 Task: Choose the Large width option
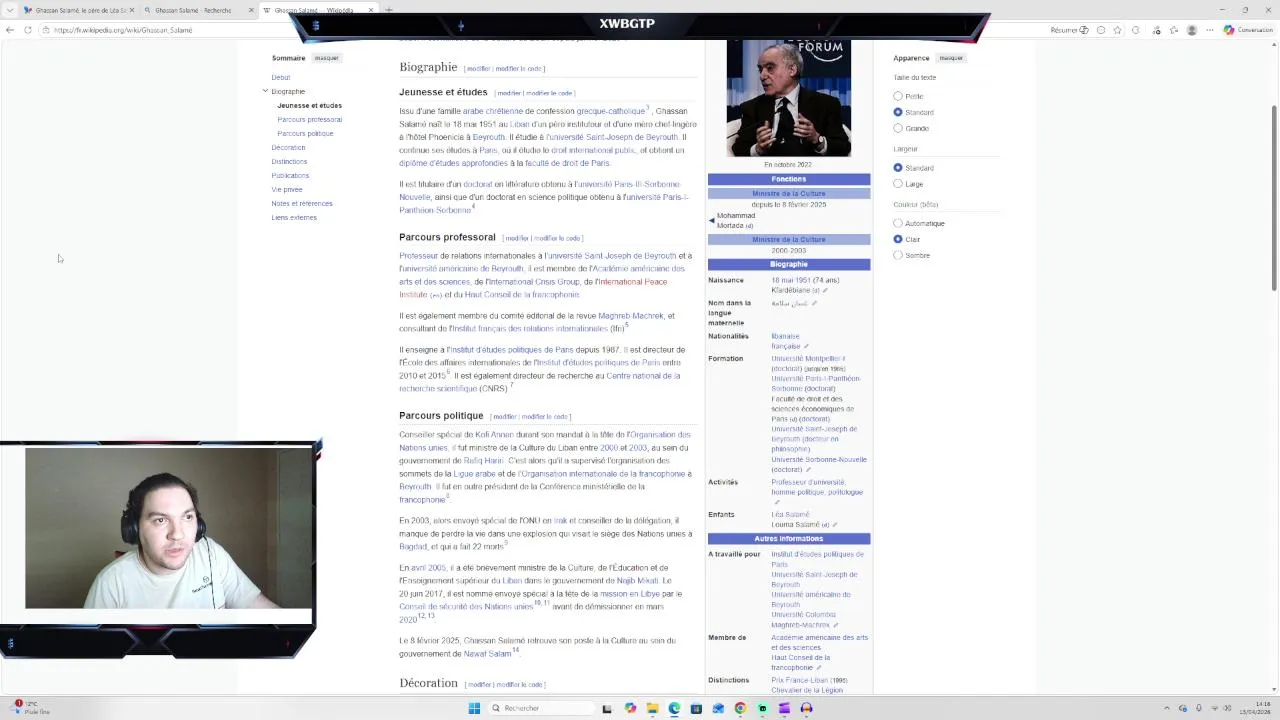[898, 184]
